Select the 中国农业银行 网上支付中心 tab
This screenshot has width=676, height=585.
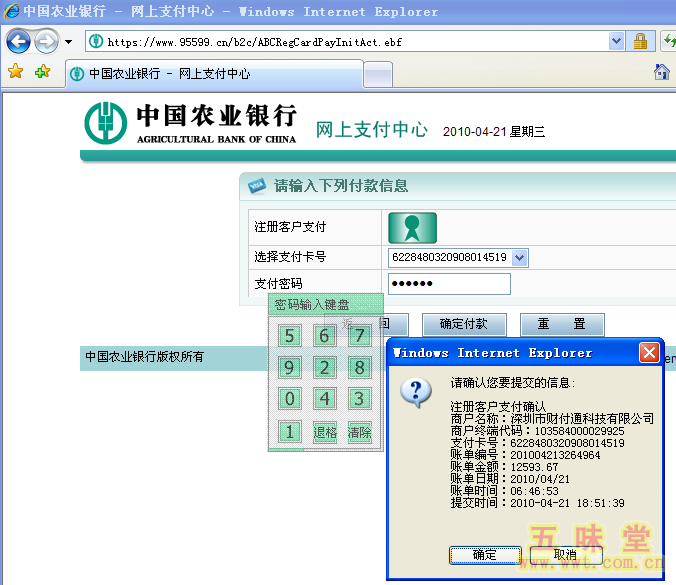point(210,74)
